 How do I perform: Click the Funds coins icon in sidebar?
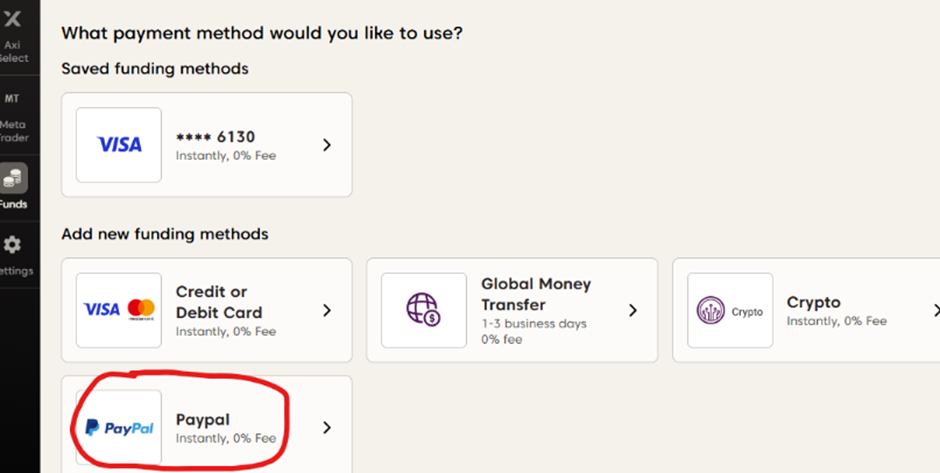[13, 179]
